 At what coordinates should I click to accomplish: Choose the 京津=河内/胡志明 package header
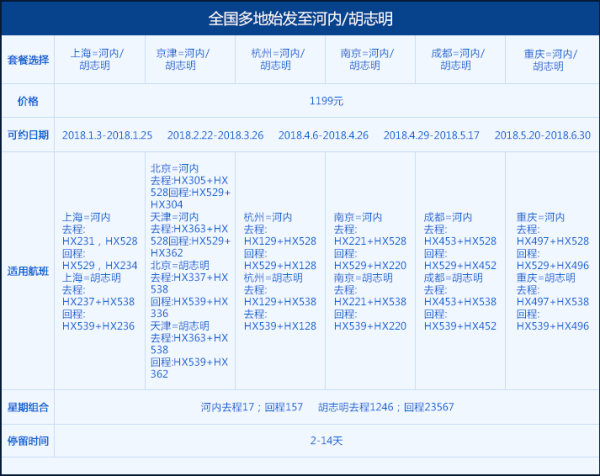183,59
